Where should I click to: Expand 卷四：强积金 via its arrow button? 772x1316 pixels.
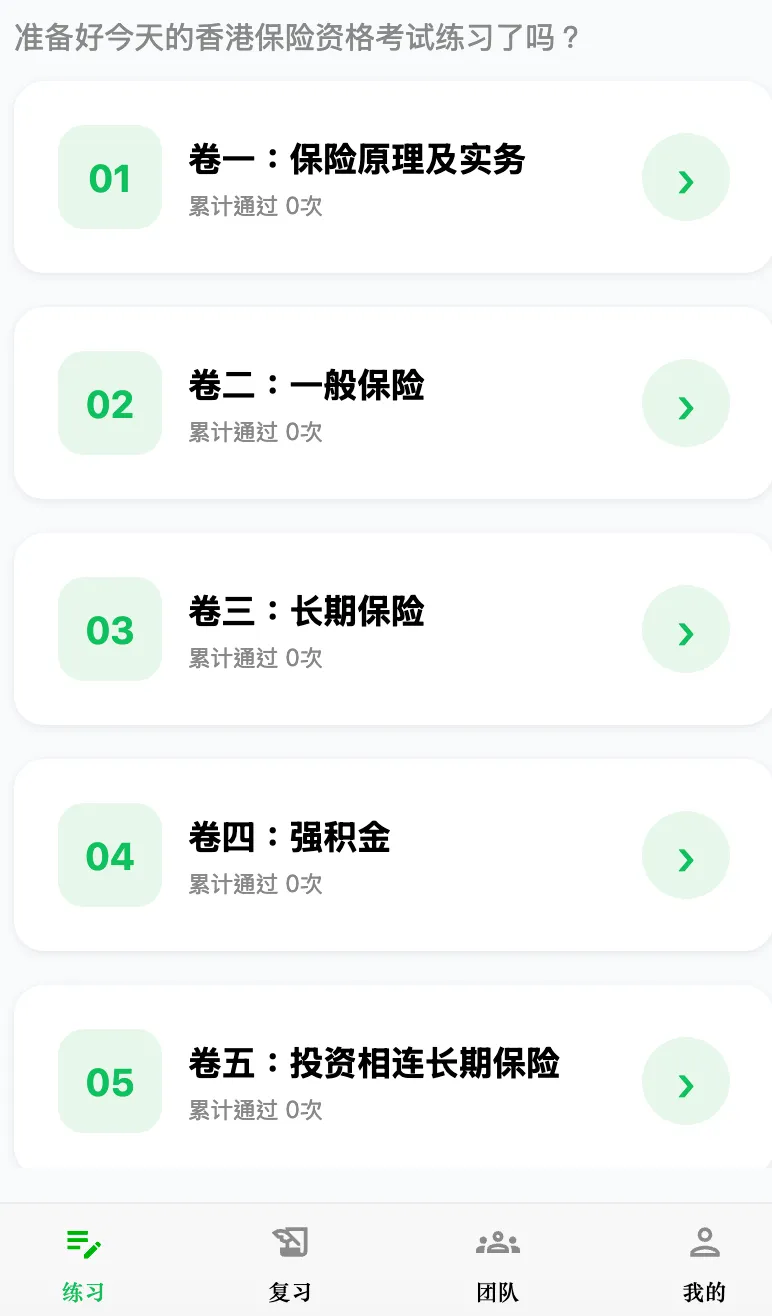point(686,855)
